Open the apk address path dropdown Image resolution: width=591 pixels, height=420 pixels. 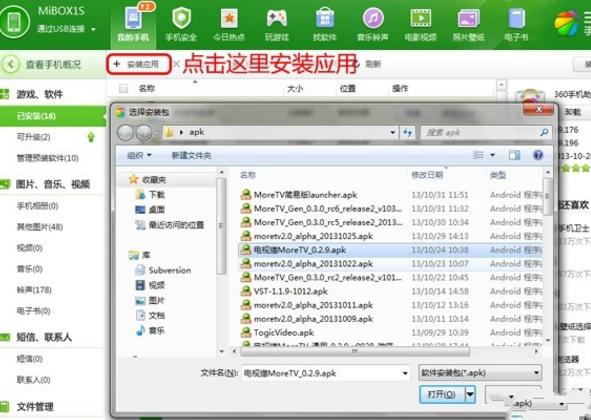(x=392, y=132)
